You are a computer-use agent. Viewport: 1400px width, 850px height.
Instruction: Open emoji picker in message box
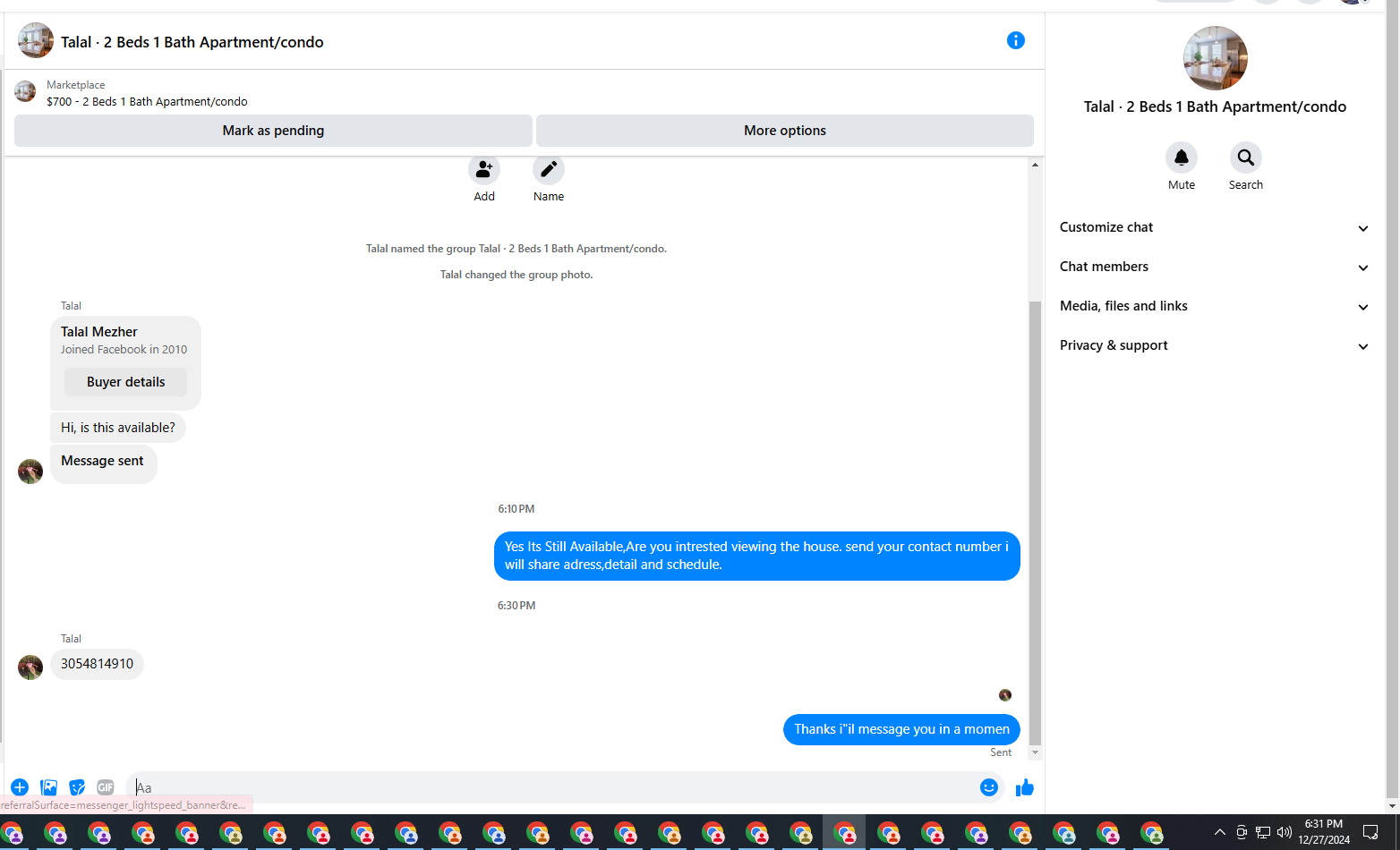(989, 787)
